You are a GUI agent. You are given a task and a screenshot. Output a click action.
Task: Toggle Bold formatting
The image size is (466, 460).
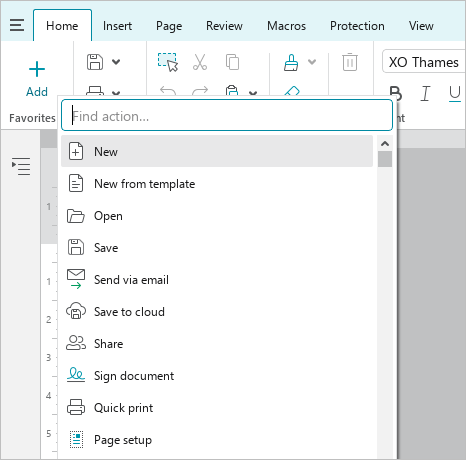pyautogui.click(x=395, y=93)
